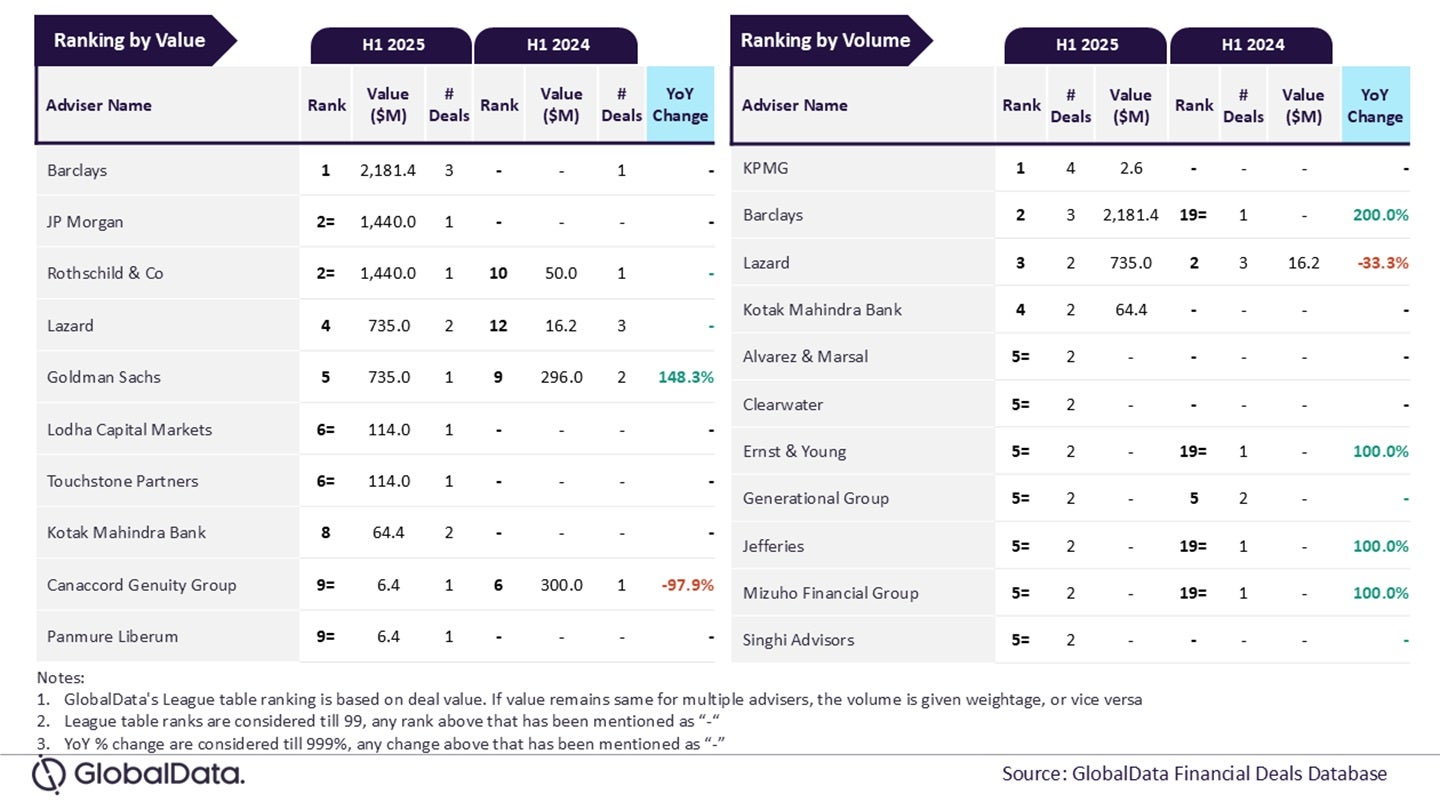
Task: Click the Adviser Name column header
Action: [x=99, y=104]
